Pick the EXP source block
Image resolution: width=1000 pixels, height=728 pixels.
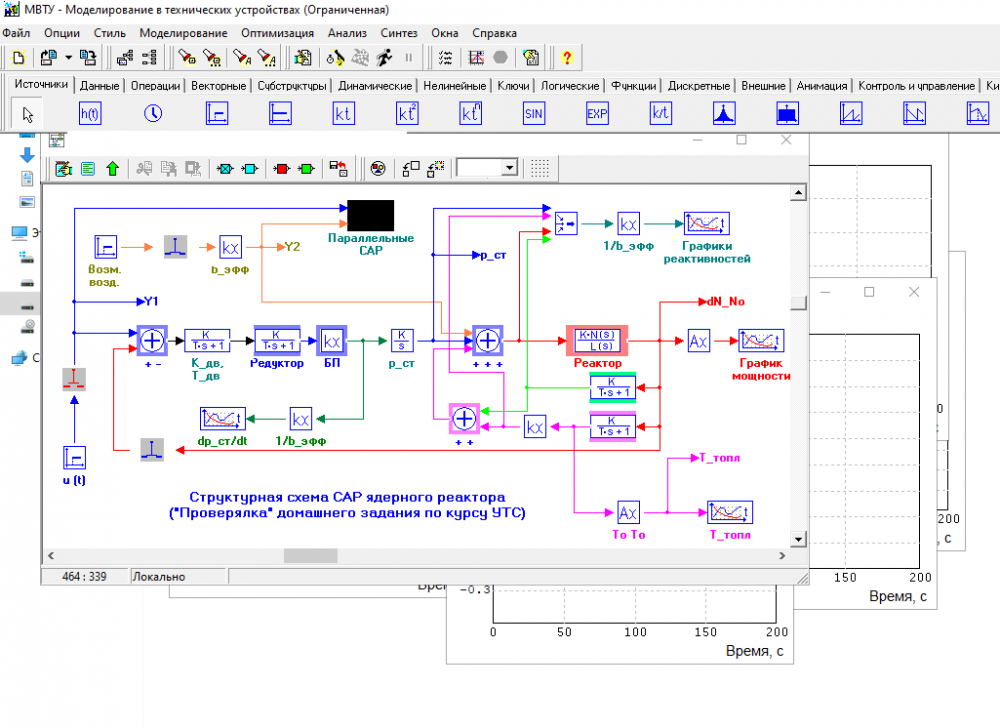597,114
